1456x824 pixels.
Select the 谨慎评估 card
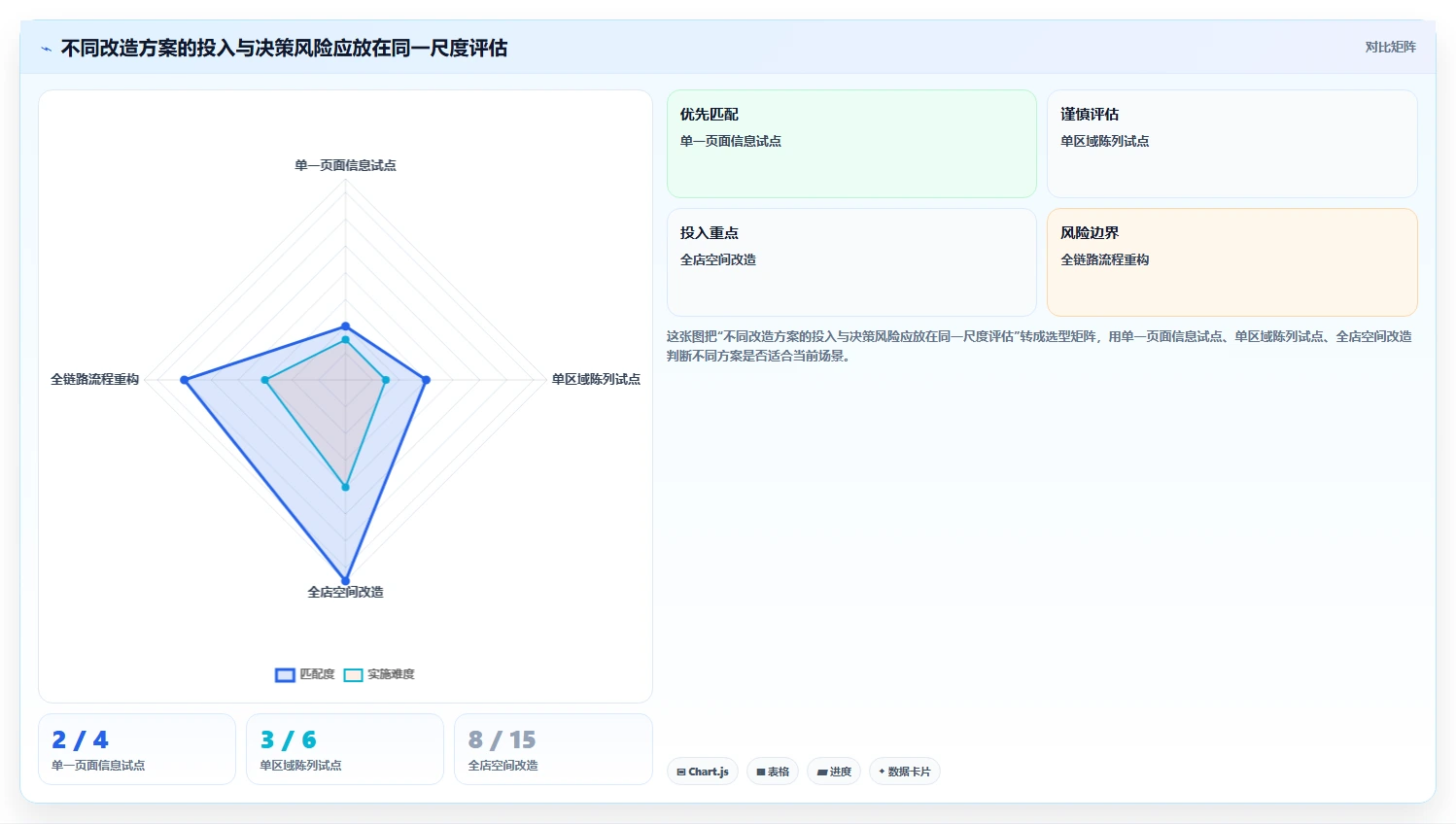pos(1231,144)
